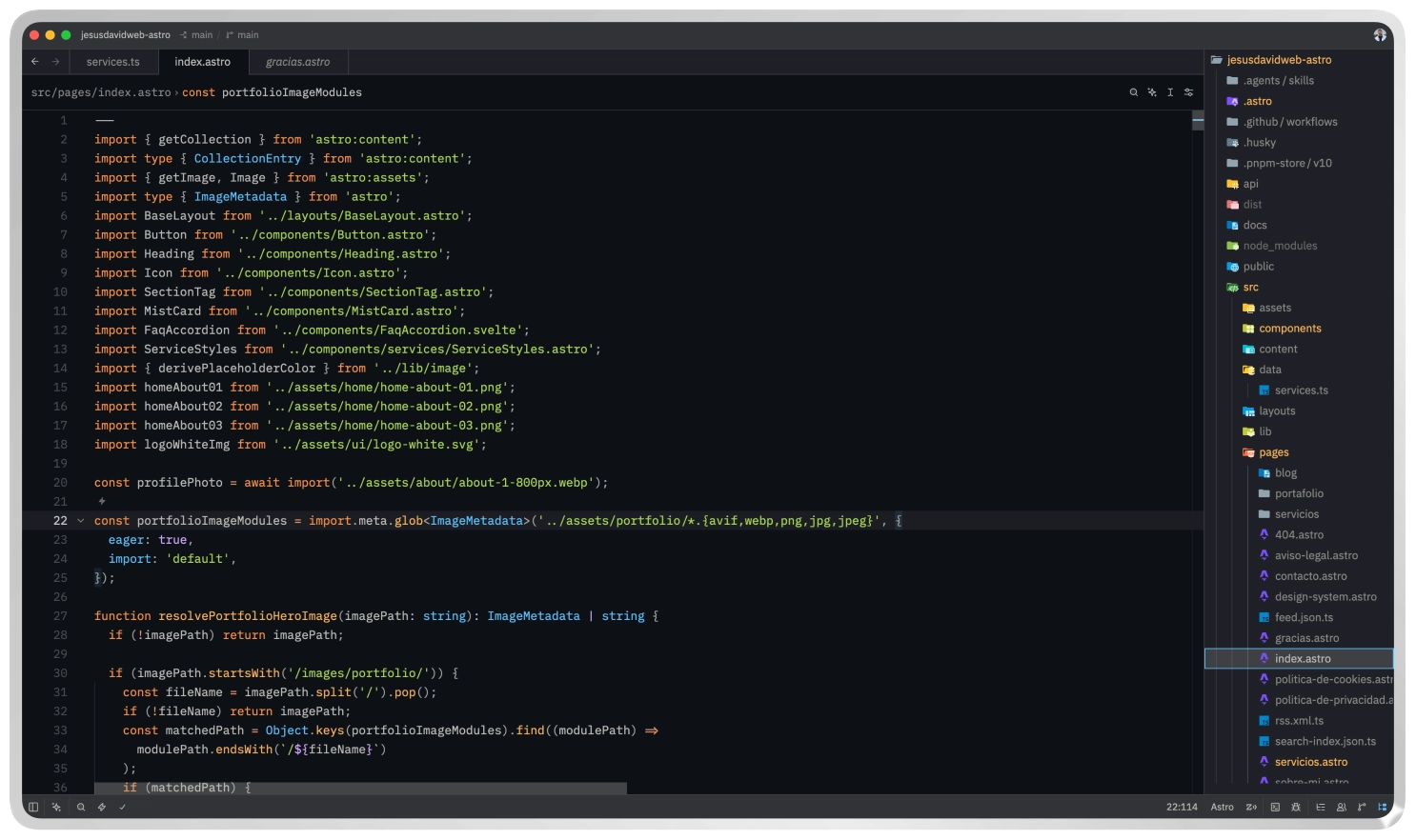
Task: Click cursor position 22:114 in status bar
Action: (x=1182, y=807)
